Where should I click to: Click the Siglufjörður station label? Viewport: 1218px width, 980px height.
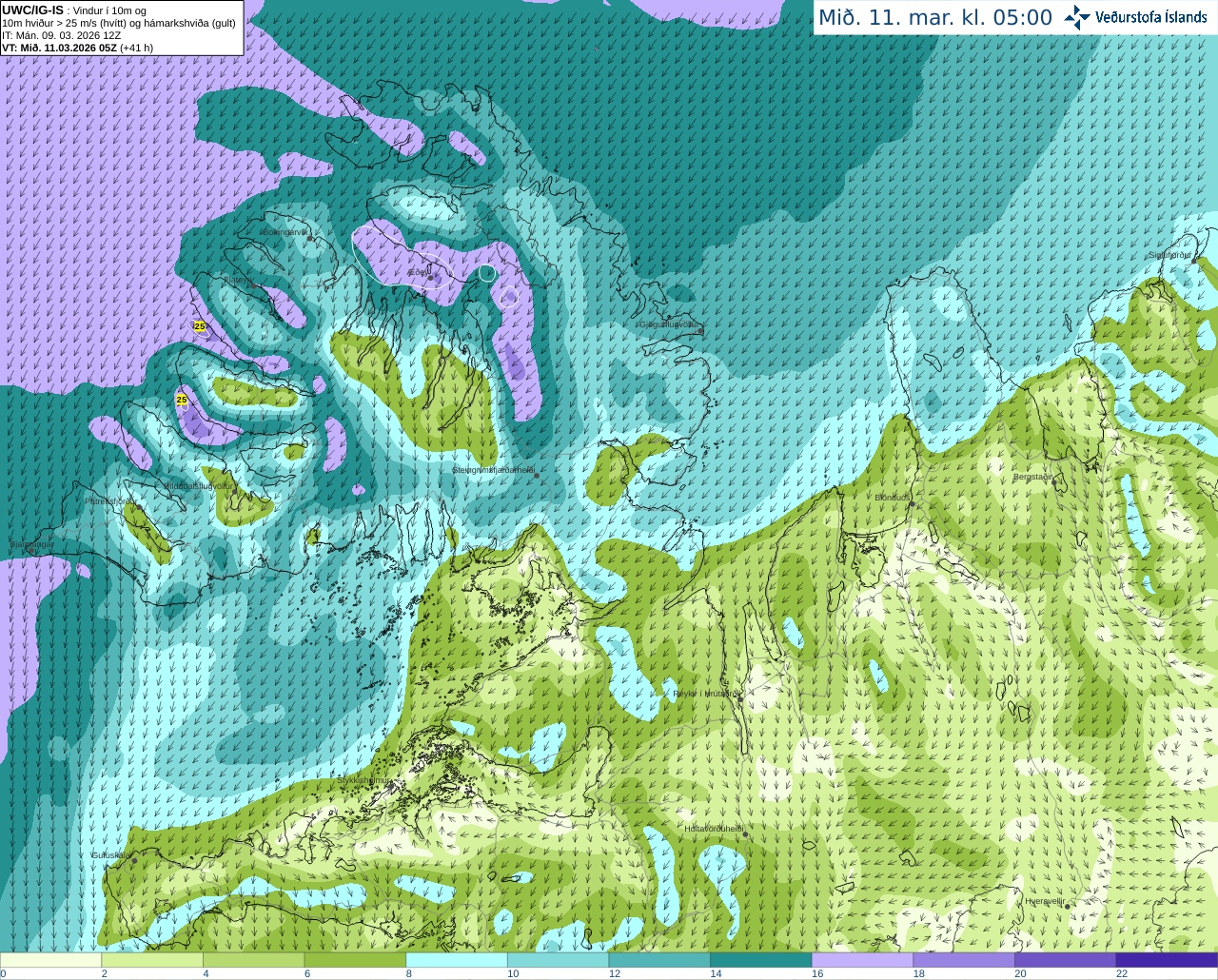click(x=1169, y=255)
